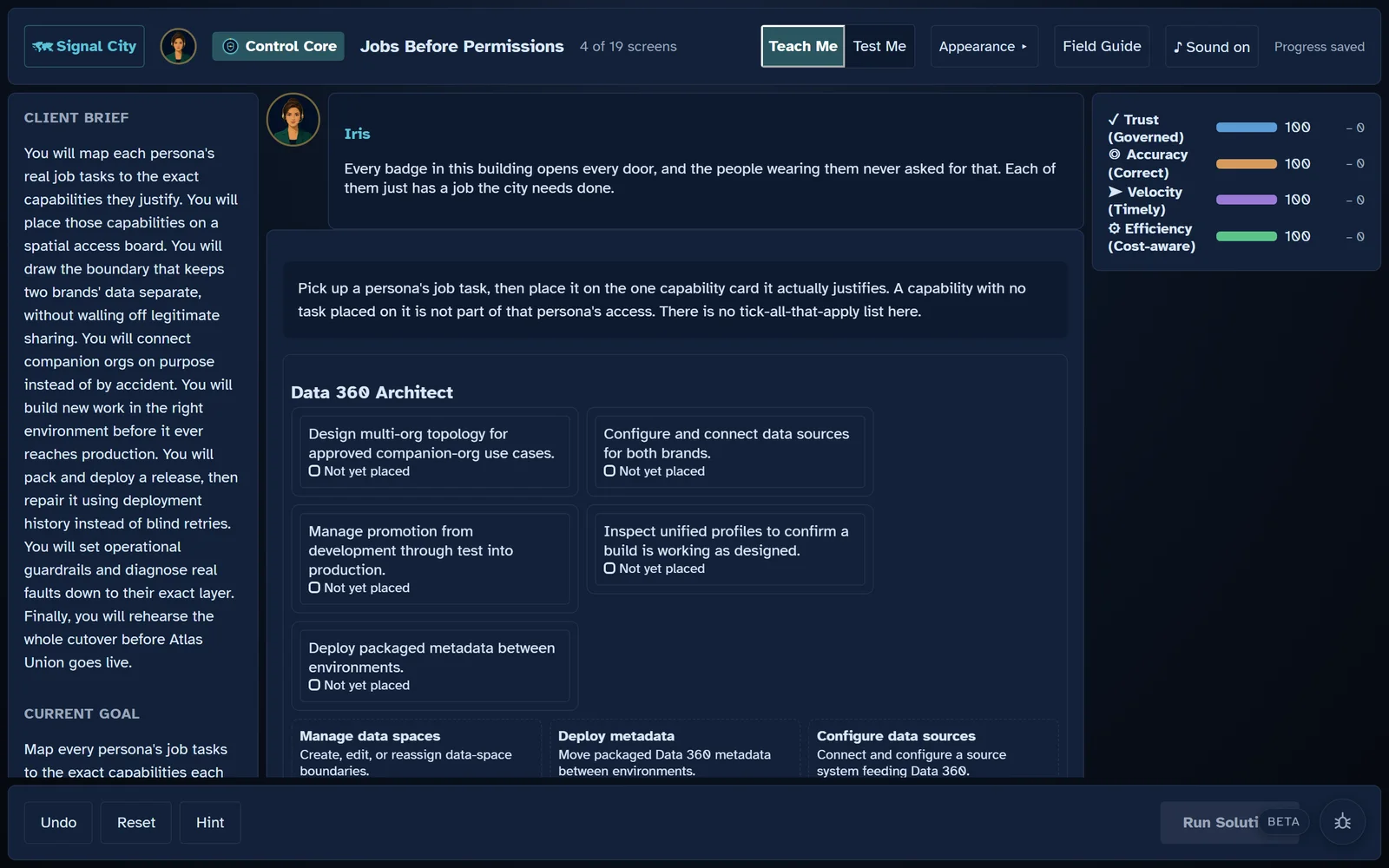Click the CLIENT BRIEF heading
The image size is (1389, 868).
[x=76, y=118]
